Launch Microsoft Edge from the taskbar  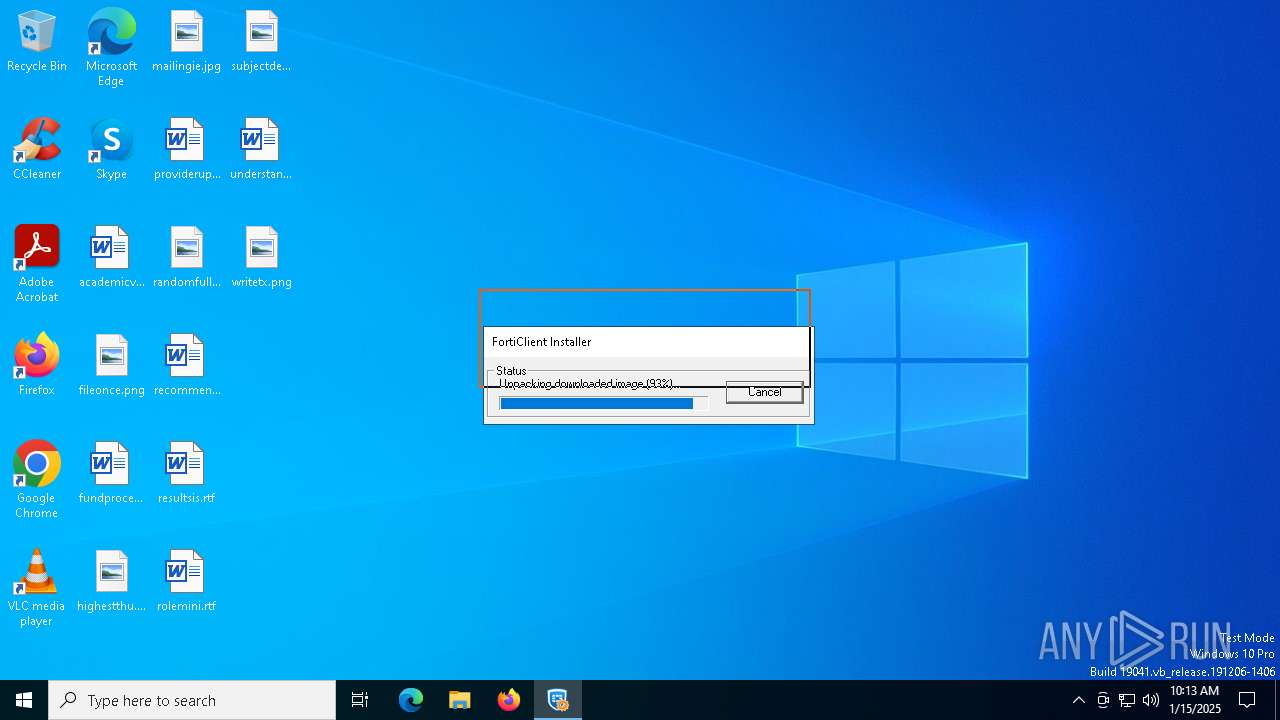tap(411, 700)
